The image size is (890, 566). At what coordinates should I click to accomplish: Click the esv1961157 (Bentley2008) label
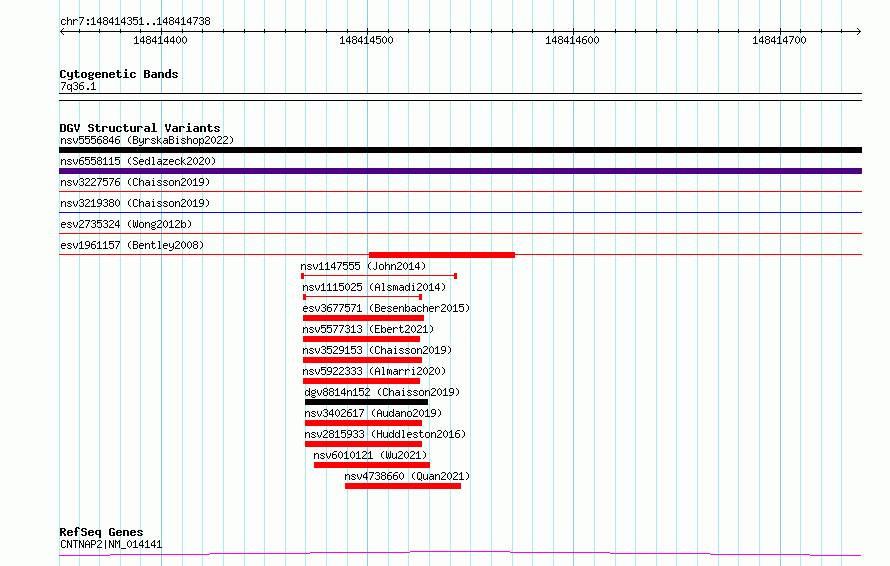132,245
